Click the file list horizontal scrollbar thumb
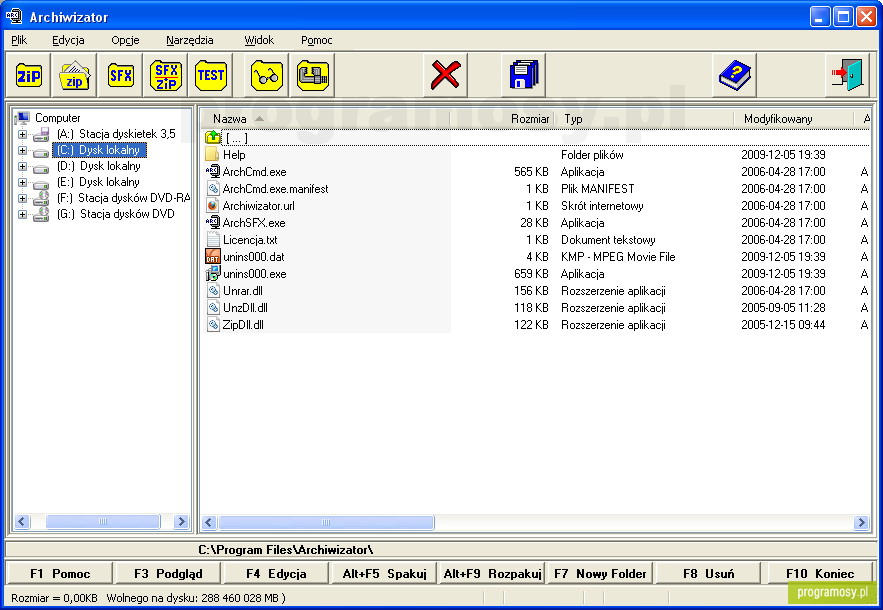 [326, 523]
